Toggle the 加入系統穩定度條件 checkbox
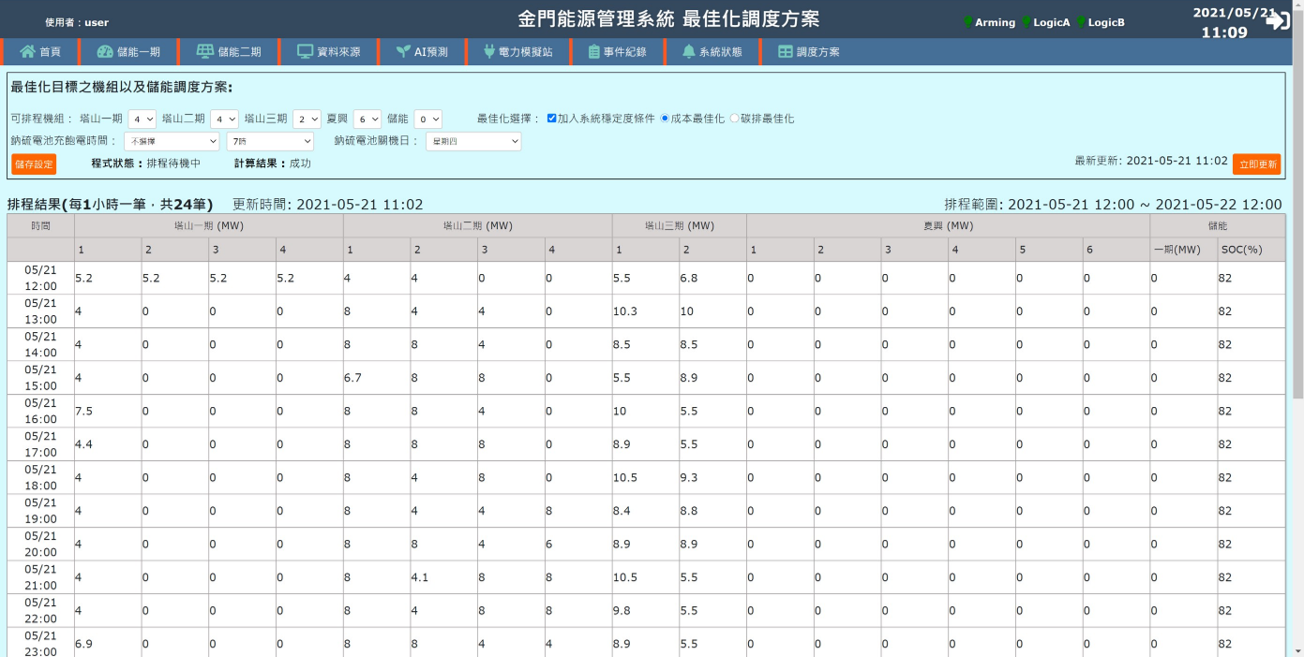 click(x=551, y=118)
